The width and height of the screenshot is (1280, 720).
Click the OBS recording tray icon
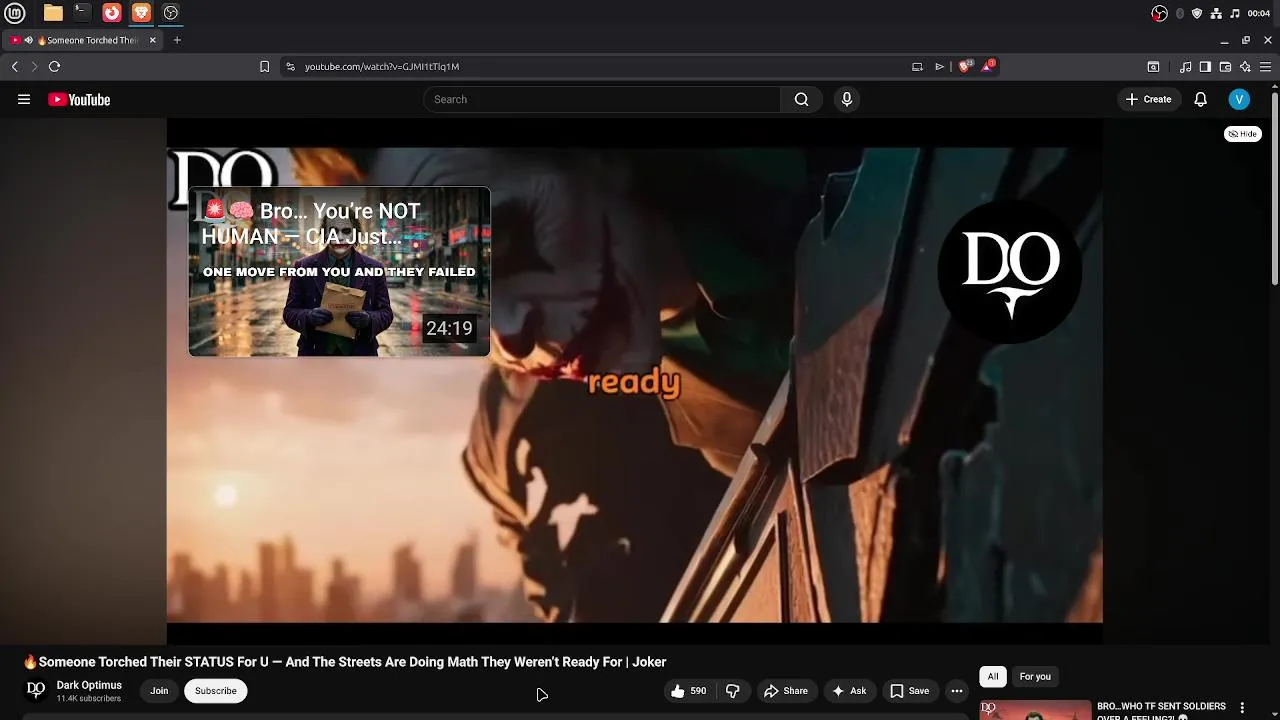click(1160, 13)
